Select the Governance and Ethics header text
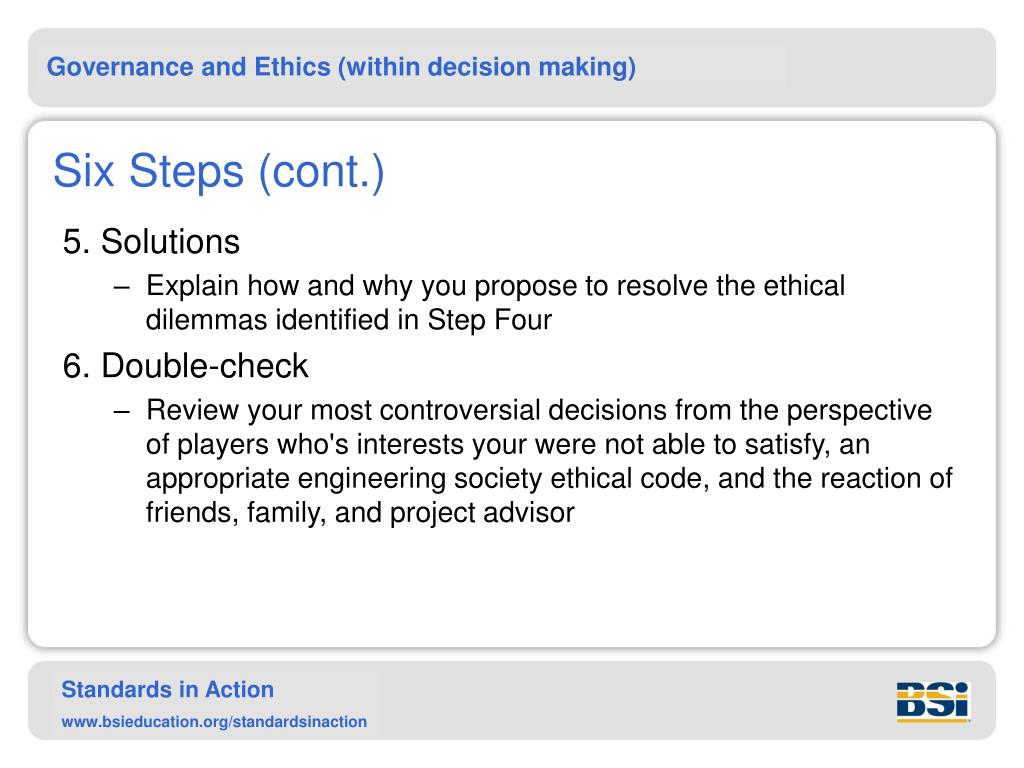Screen dimensions: 1024x768 click(x=341, y=67)
